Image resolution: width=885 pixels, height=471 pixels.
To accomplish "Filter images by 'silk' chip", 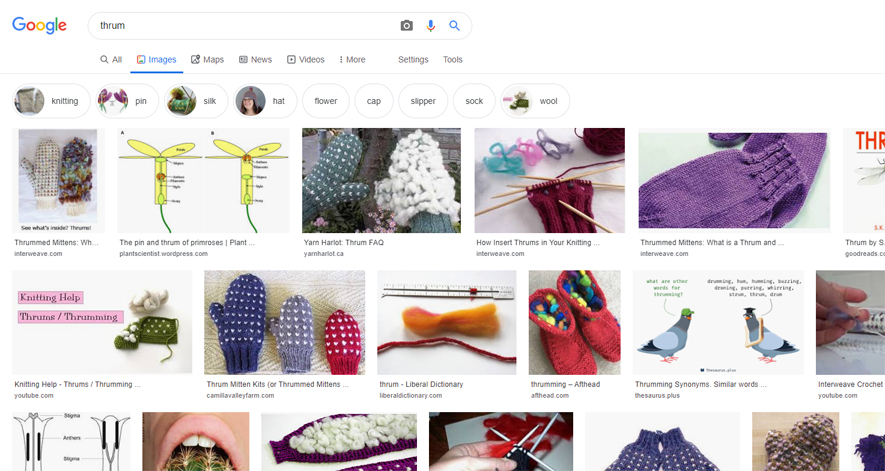I will coord(196,101).
